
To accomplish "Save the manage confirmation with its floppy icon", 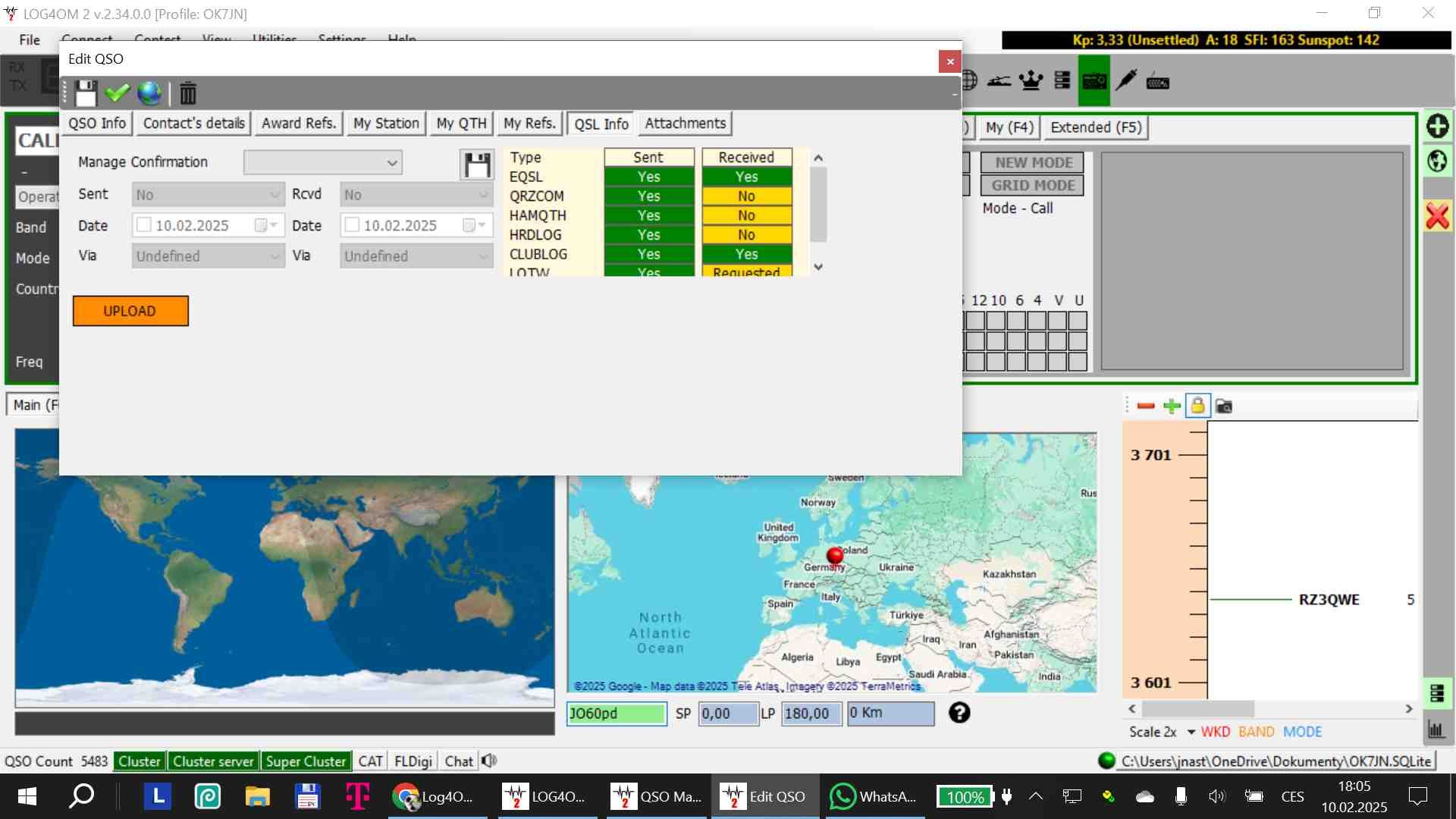I will tap(477, 164).
